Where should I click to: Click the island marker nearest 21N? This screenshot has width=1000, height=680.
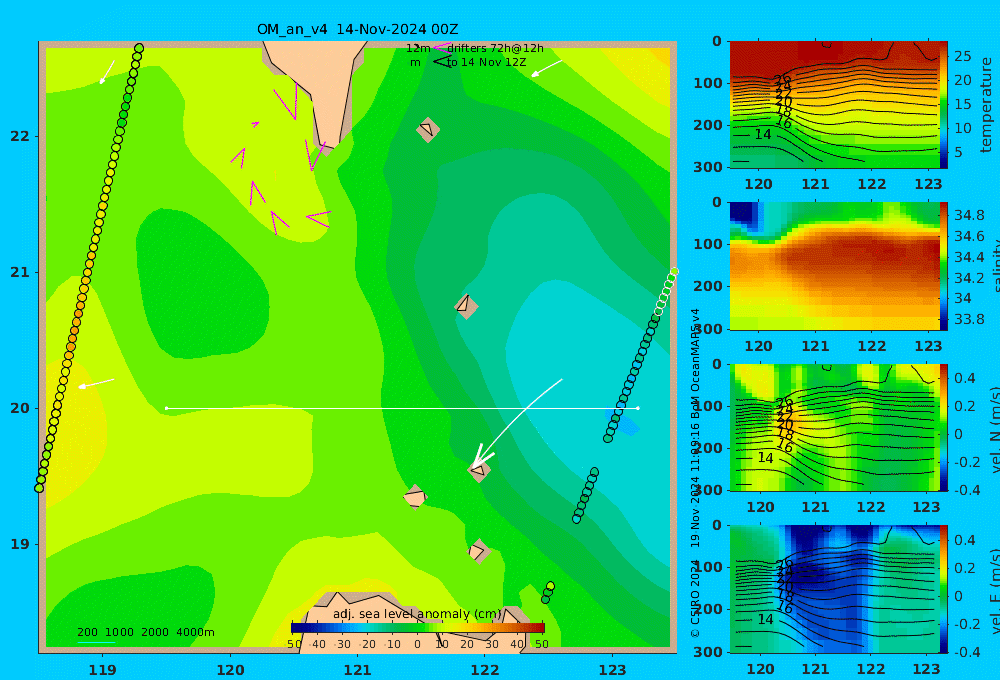tap(466, 306)
